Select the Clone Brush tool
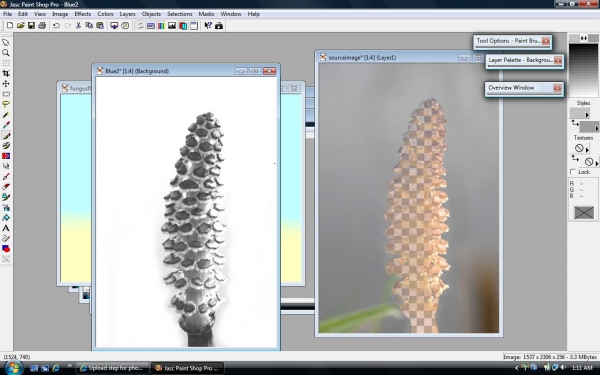 click(x=6, y=145)
